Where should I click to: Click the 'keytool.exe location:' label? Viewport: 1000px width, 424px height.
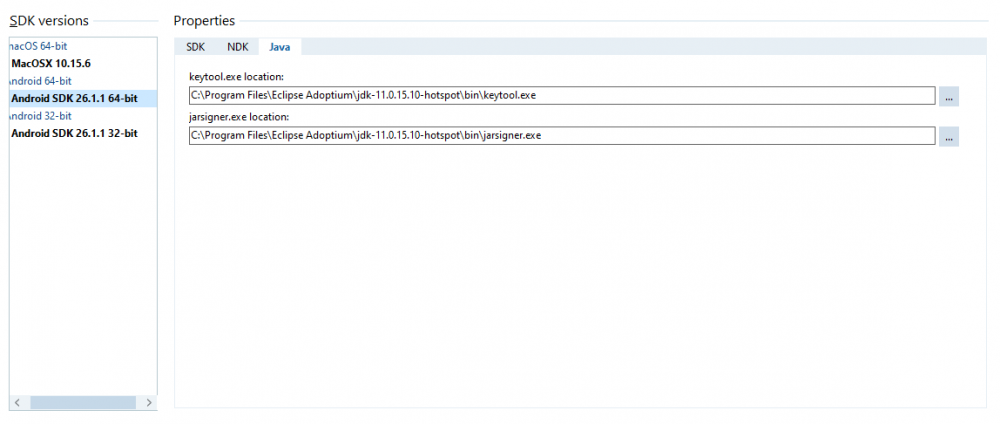click(236, 77)
